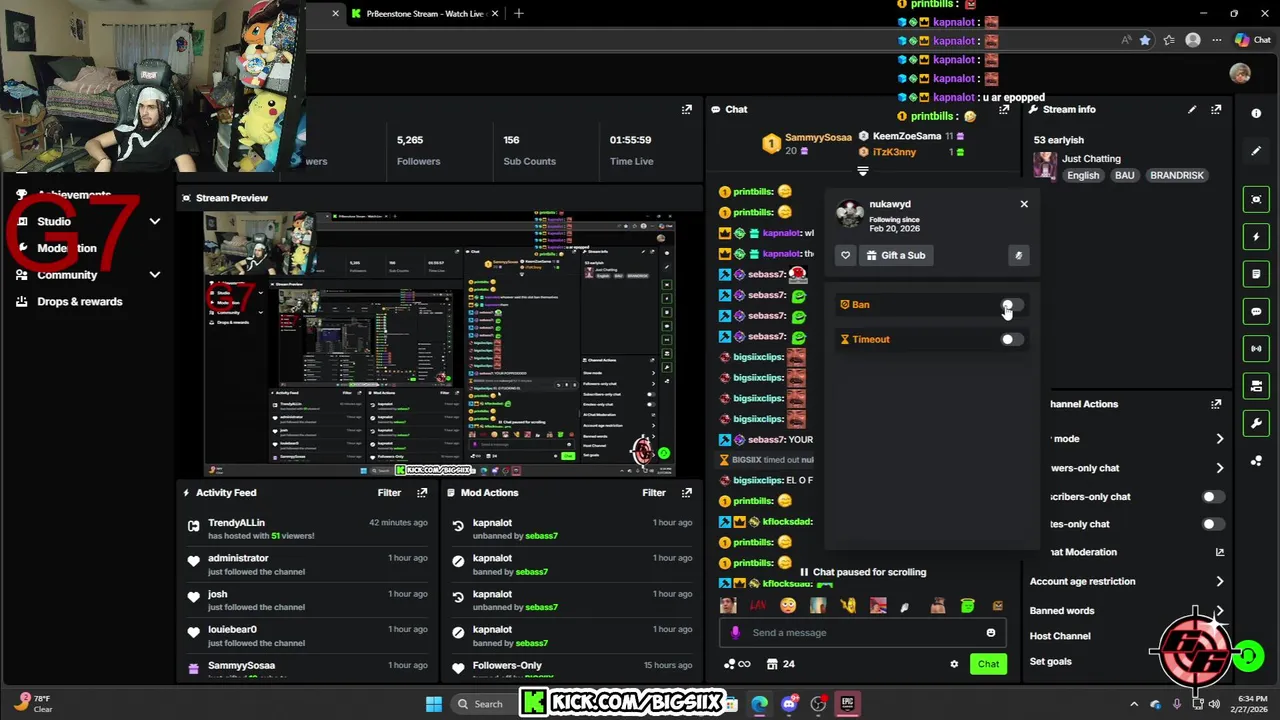The height and width of the screenshot is (720, 1280).
Task: Click the Send a message field
Action: [862, 632]
